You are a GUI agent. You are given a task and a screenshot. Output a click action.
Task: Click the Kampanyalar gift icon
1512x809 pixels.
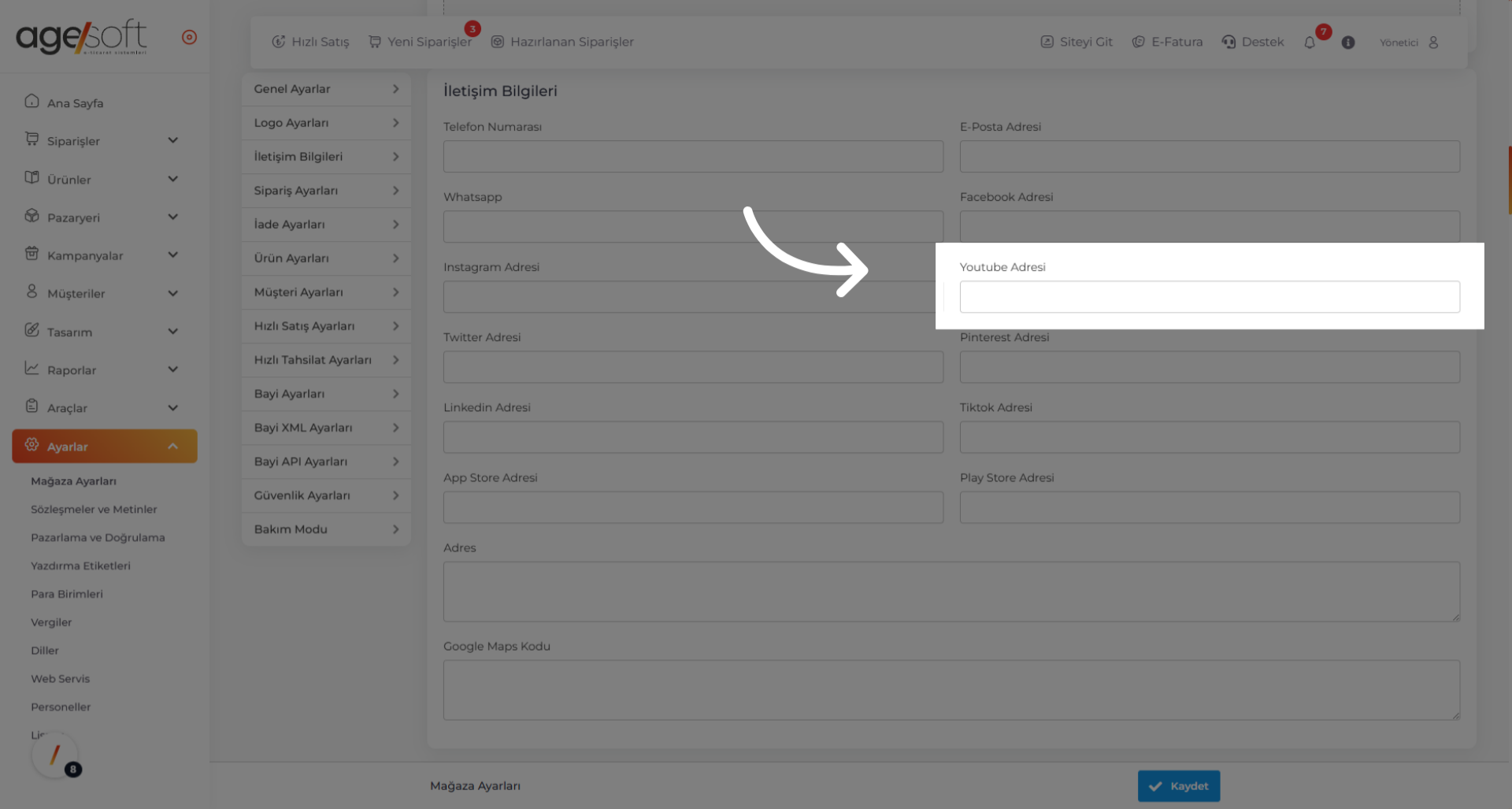point(31,254)
